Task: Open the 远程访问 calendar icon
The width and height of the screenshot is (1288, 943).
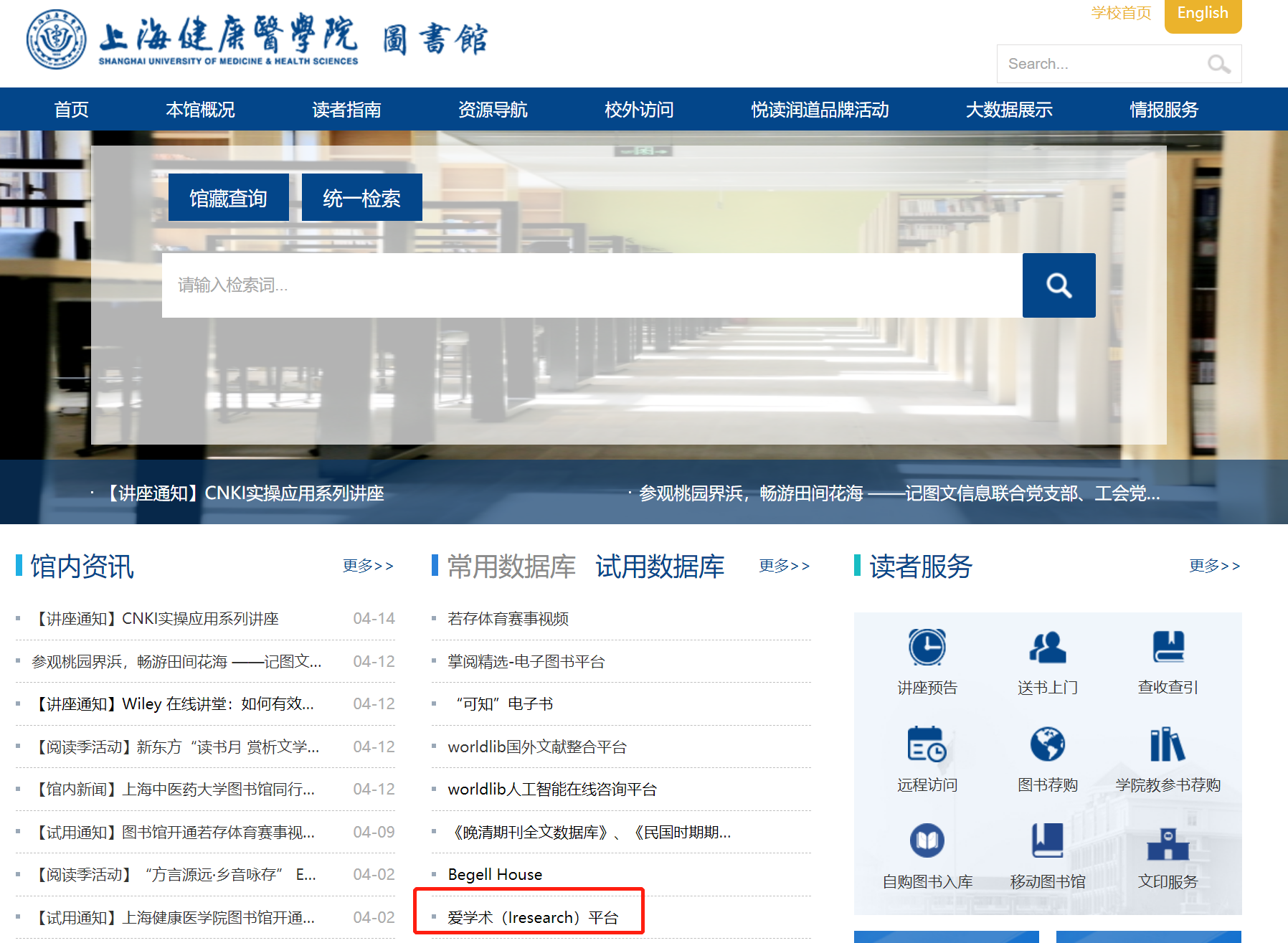Action: click(927, 744)
